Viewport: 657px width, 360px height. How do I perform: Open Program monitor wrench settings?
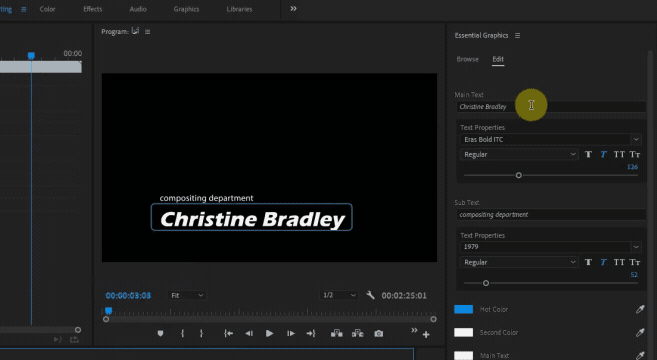[370, 295]
